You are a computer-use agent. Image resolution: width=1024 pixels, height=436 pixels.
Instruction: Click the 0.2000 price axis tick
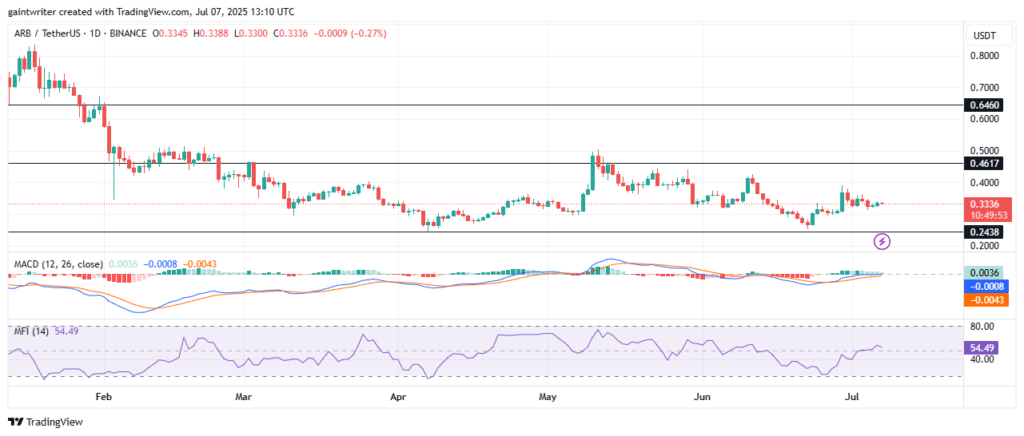tap(983, 245)
